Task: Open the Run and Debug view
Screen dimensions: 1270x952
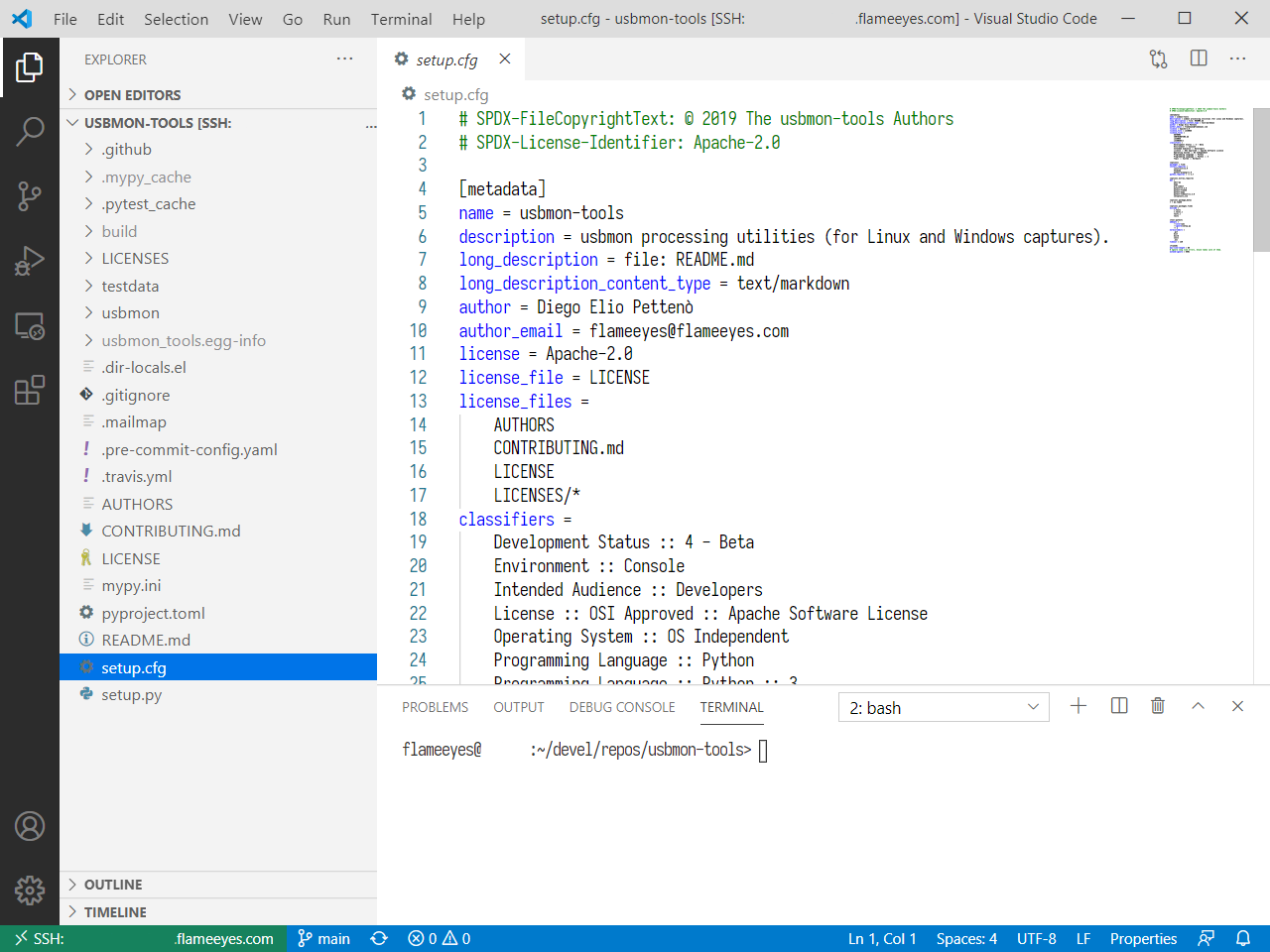Action: 30,261
